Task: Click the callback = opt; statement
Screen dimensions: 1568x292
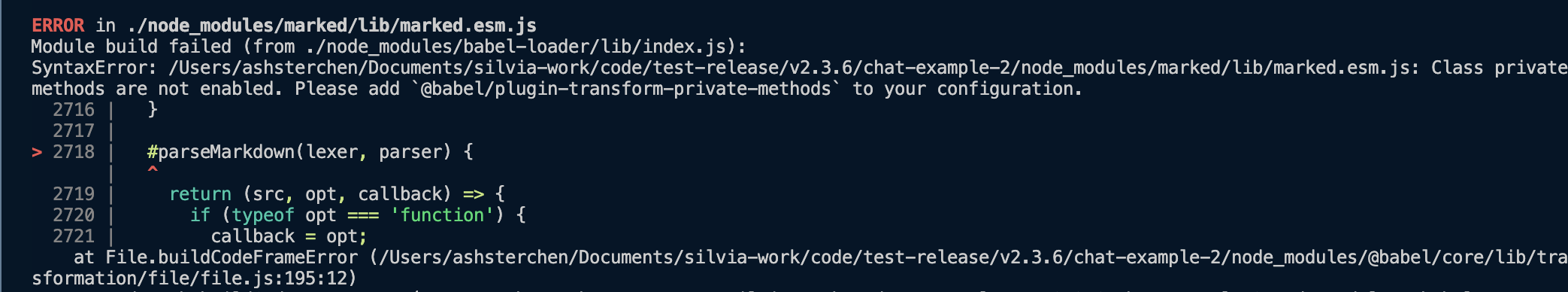Action: coord(289,236)
